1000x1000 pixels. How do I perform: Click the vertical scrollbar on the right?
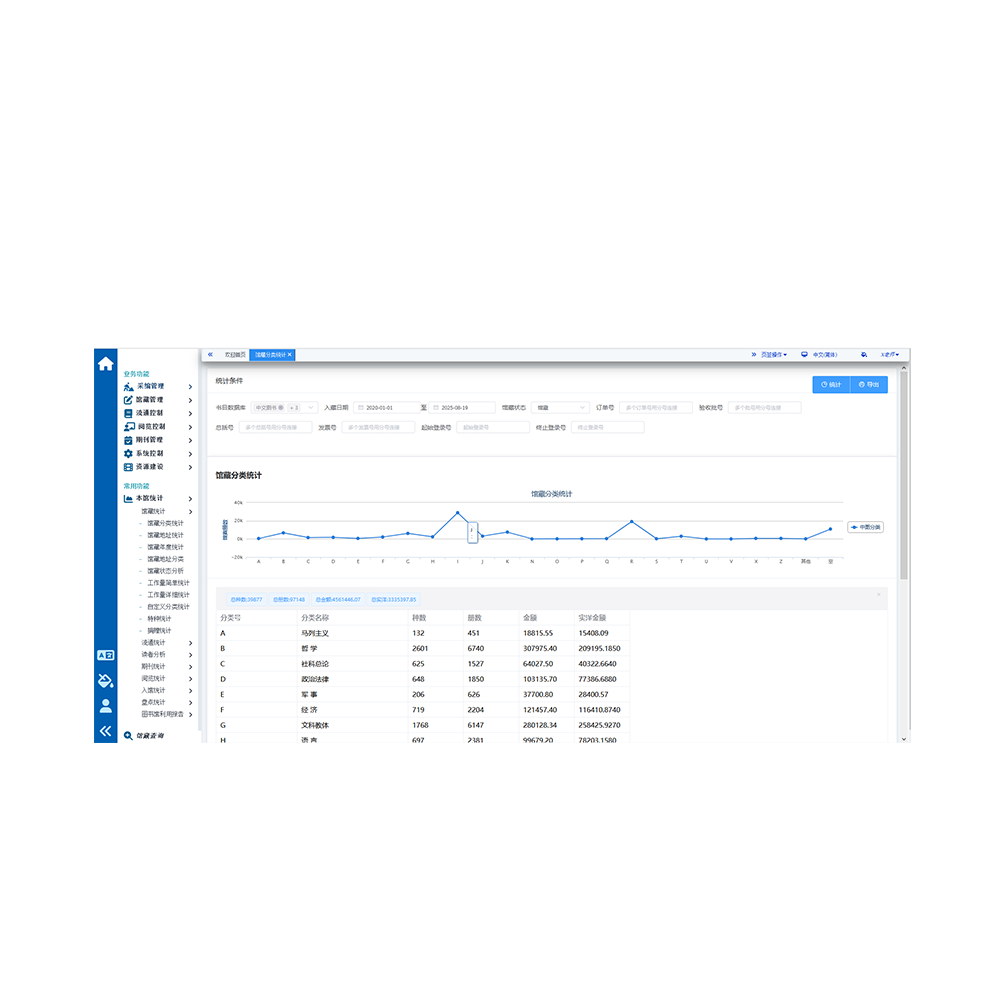tap(904, 470)
